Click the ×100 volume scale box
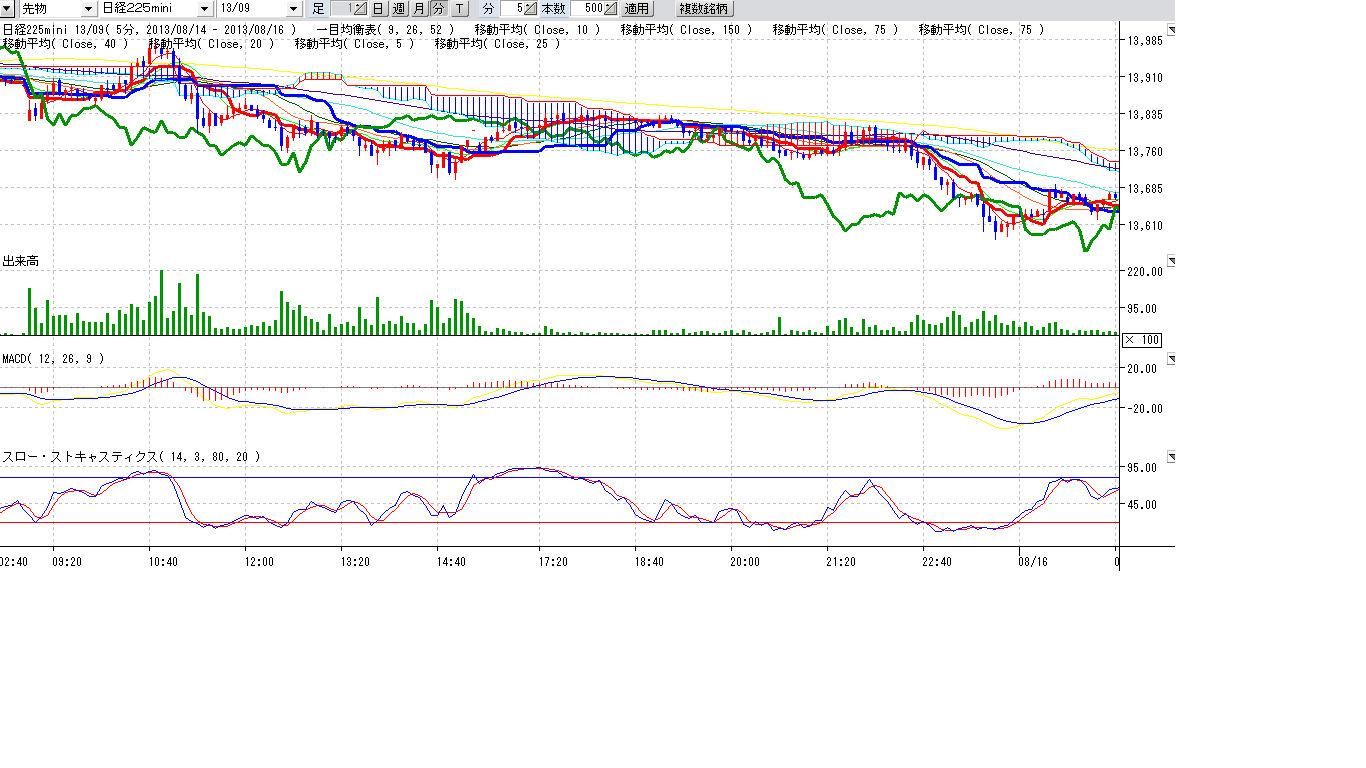 click(x=1142, y=340)
